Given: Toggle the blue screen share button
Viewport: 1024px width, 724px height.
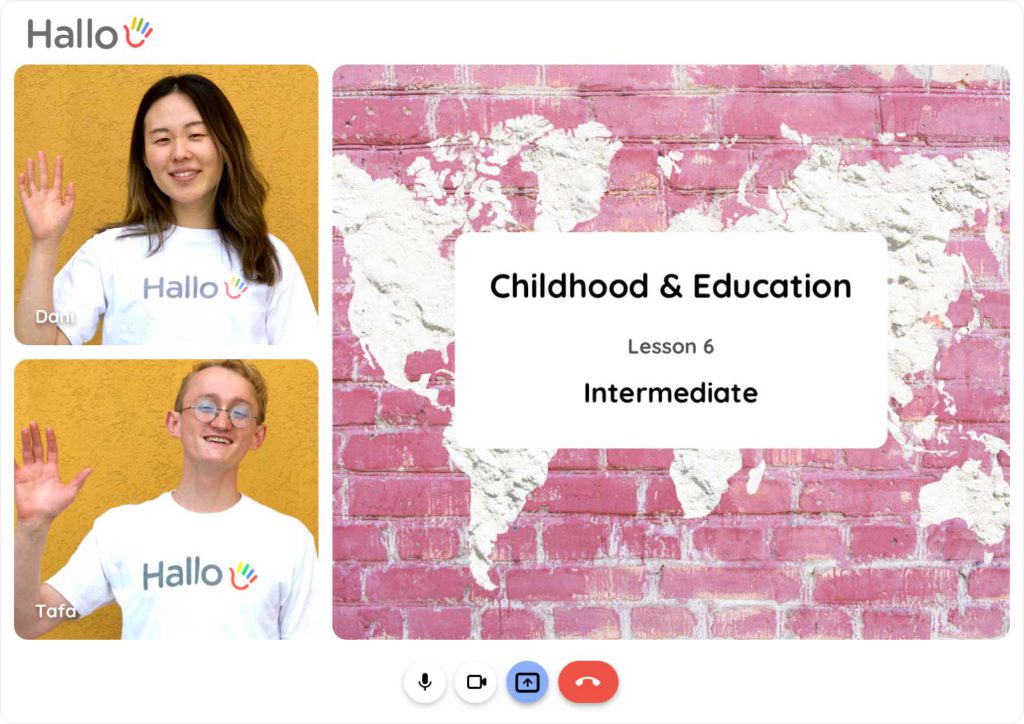Looking at the screenshot, I should point(527,682).
